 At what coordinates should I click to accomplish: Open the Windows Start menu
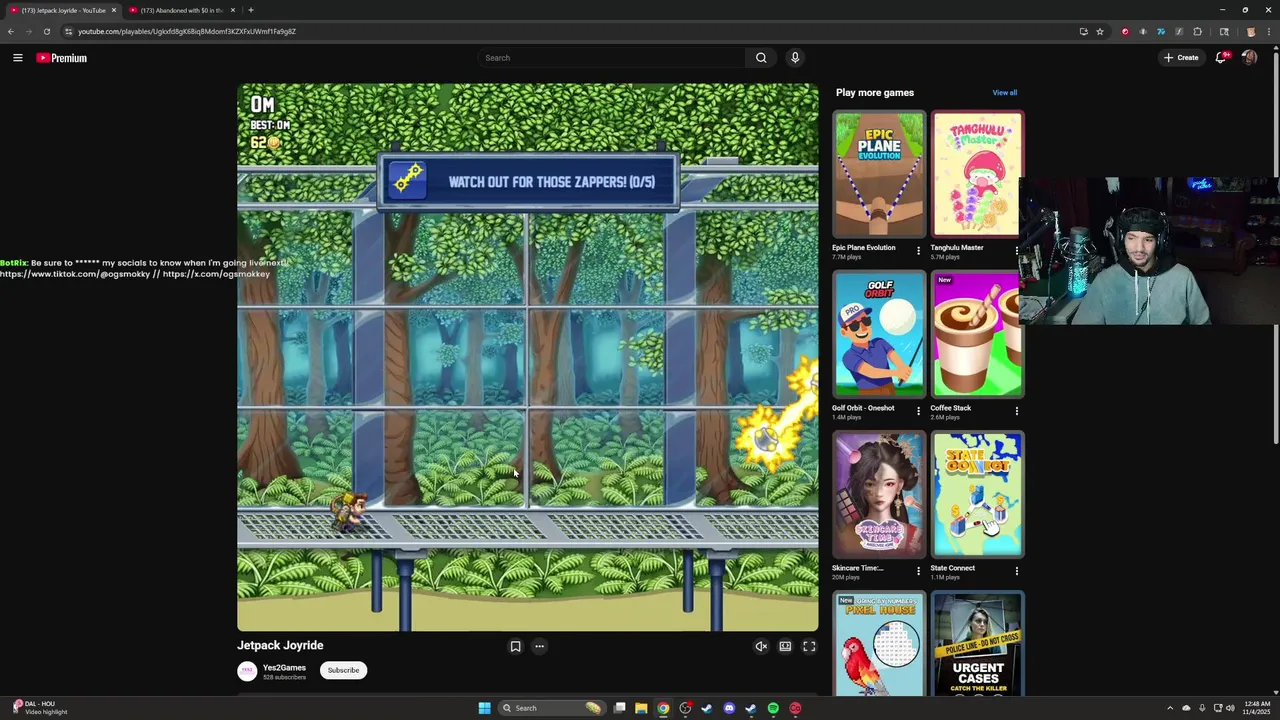pos(484,708)
